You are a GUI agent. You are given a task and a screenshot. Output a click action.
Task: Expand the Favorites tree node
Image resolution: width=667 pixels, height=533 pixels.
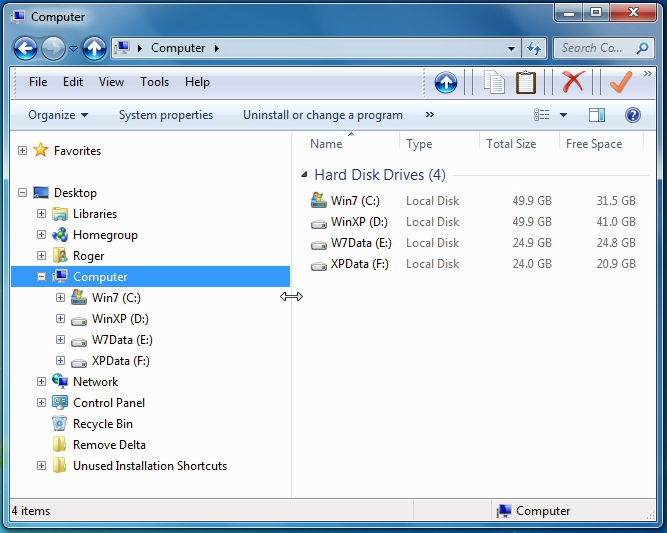[x=23, y=151]
